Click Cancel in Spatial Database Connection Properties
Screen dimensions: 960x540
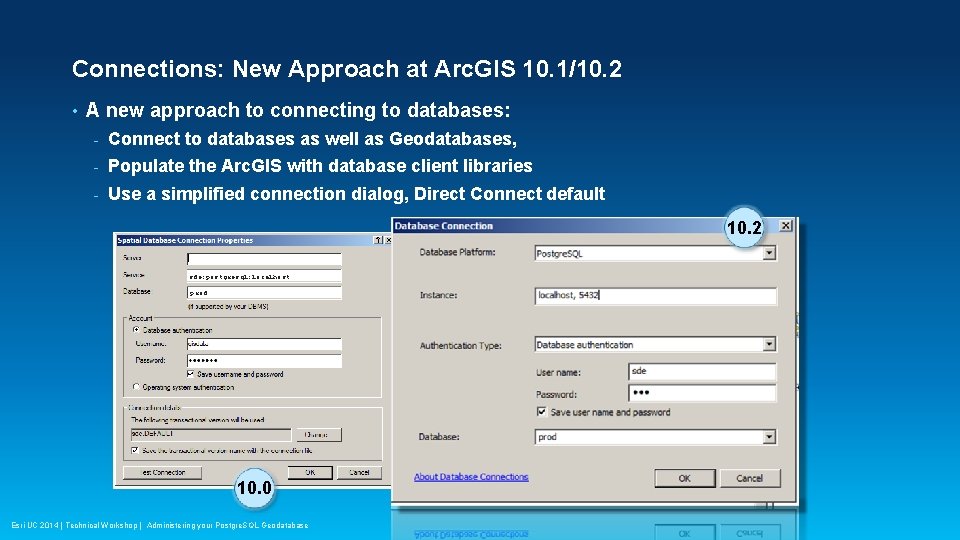(x=359, y=473)
